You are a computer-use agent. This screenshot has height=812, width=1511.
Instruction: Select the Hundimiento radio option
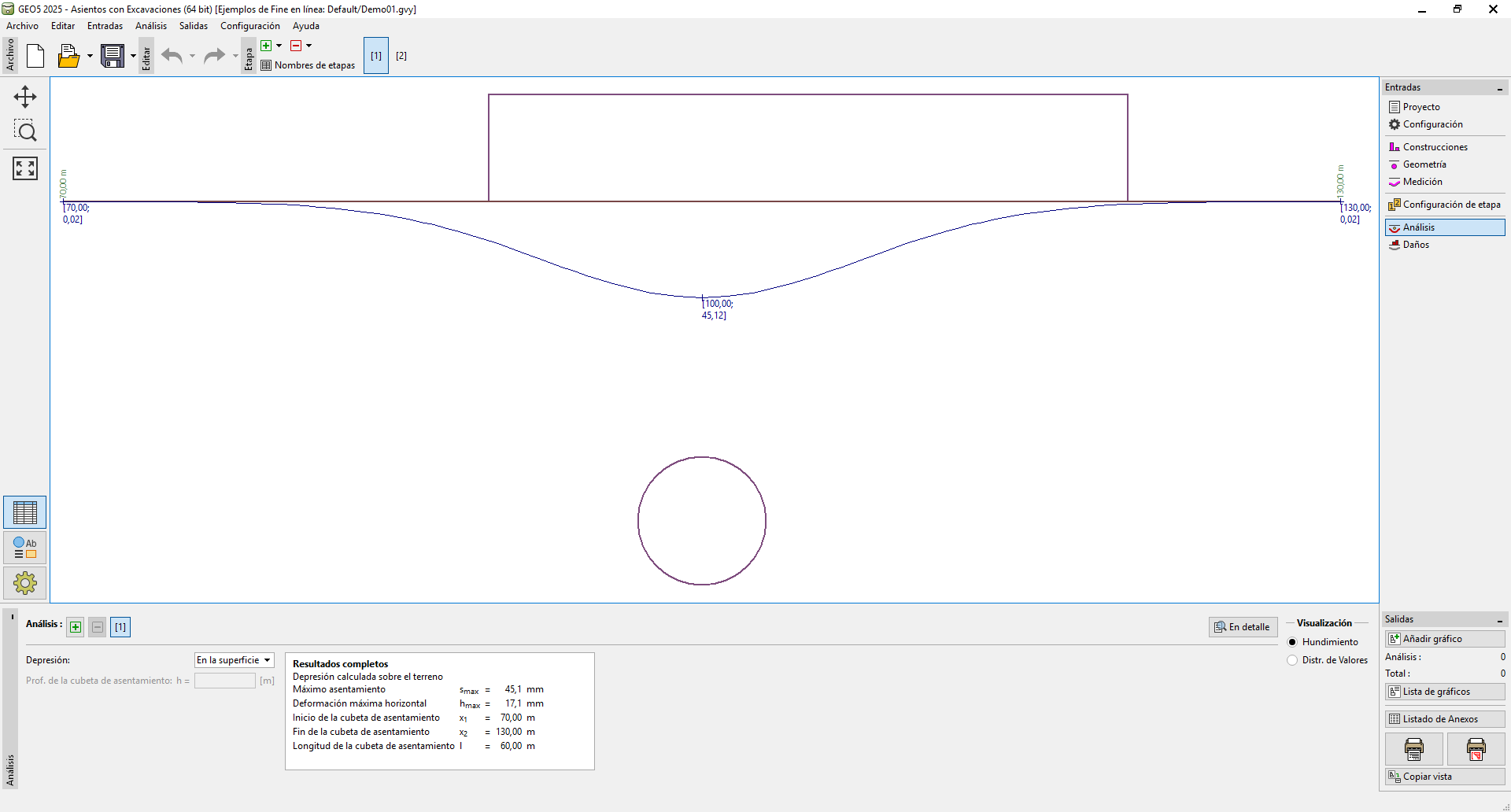pyautogui.click(x=1292, y=642)
